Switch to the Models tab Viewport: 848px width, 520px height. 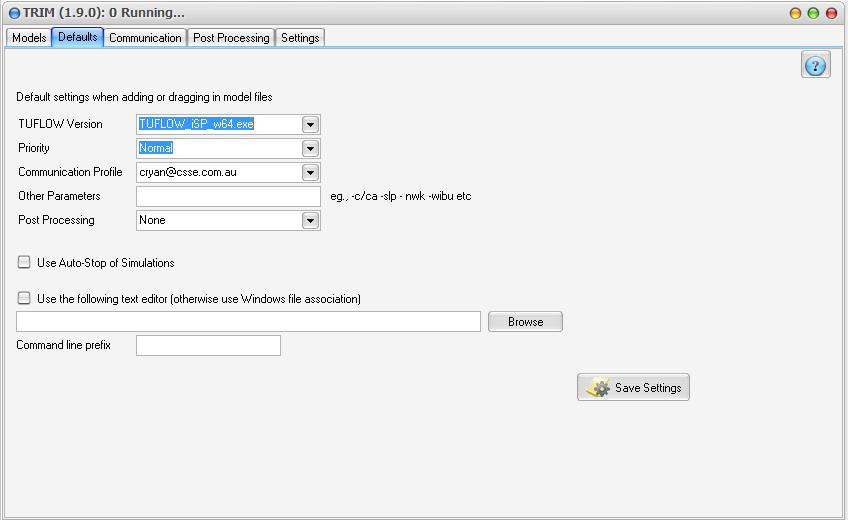[29, 38]
